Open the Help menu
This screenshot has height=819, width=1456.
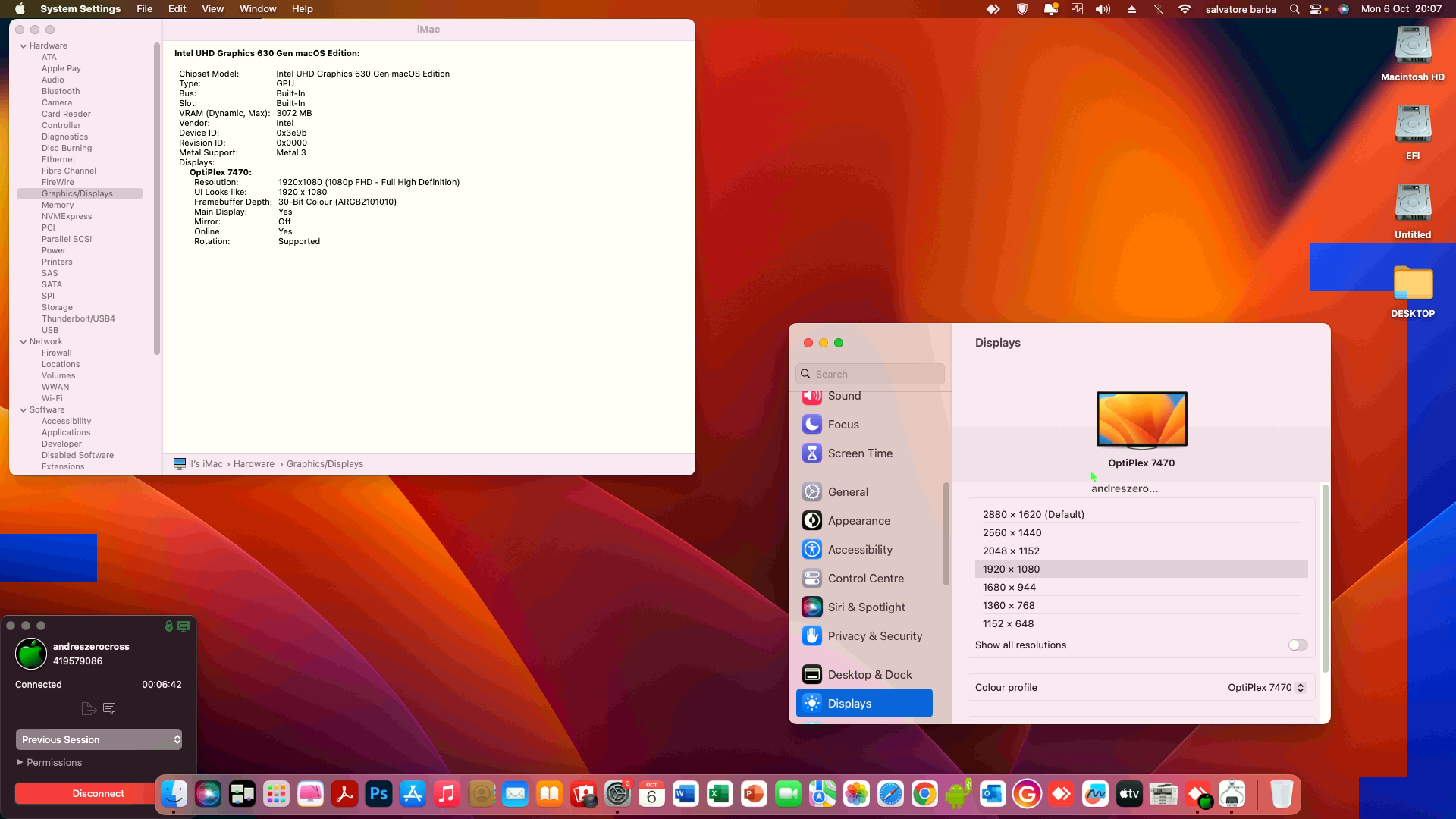click(302, 9)
